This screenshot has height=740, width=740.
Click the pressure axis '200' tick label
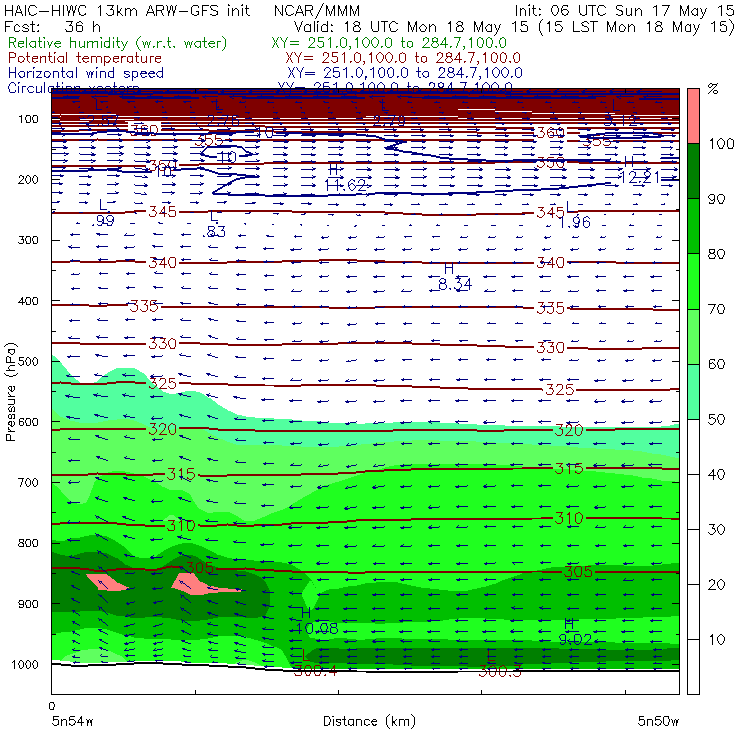point(28,179)
